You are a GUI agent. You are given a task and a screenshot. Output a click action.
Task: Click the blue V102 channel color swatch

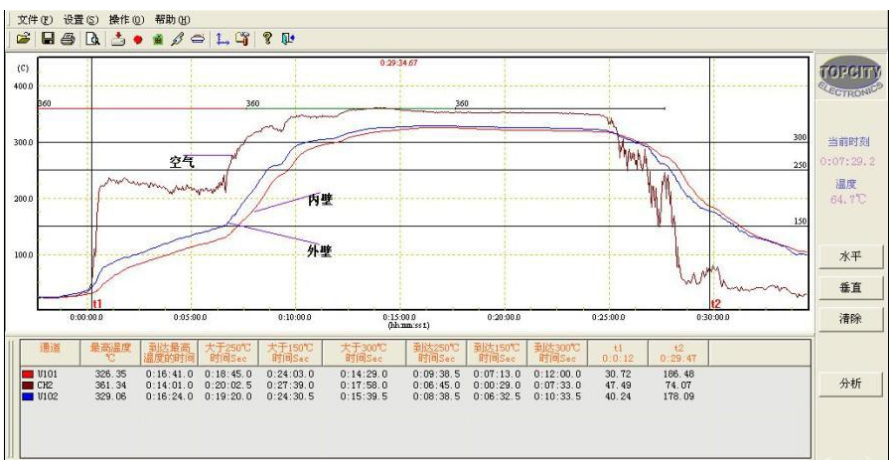tap(26, 395)
